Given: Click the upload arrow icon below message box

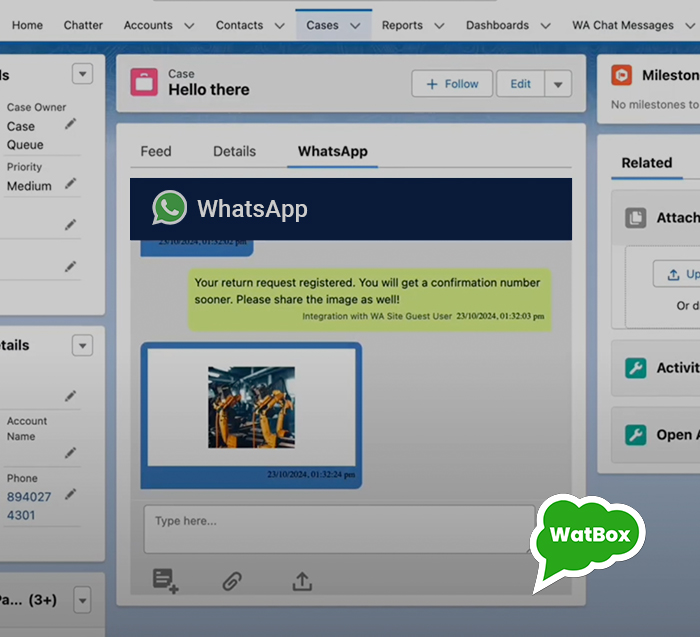Looking at the screenshot, I should pos(302,581).
